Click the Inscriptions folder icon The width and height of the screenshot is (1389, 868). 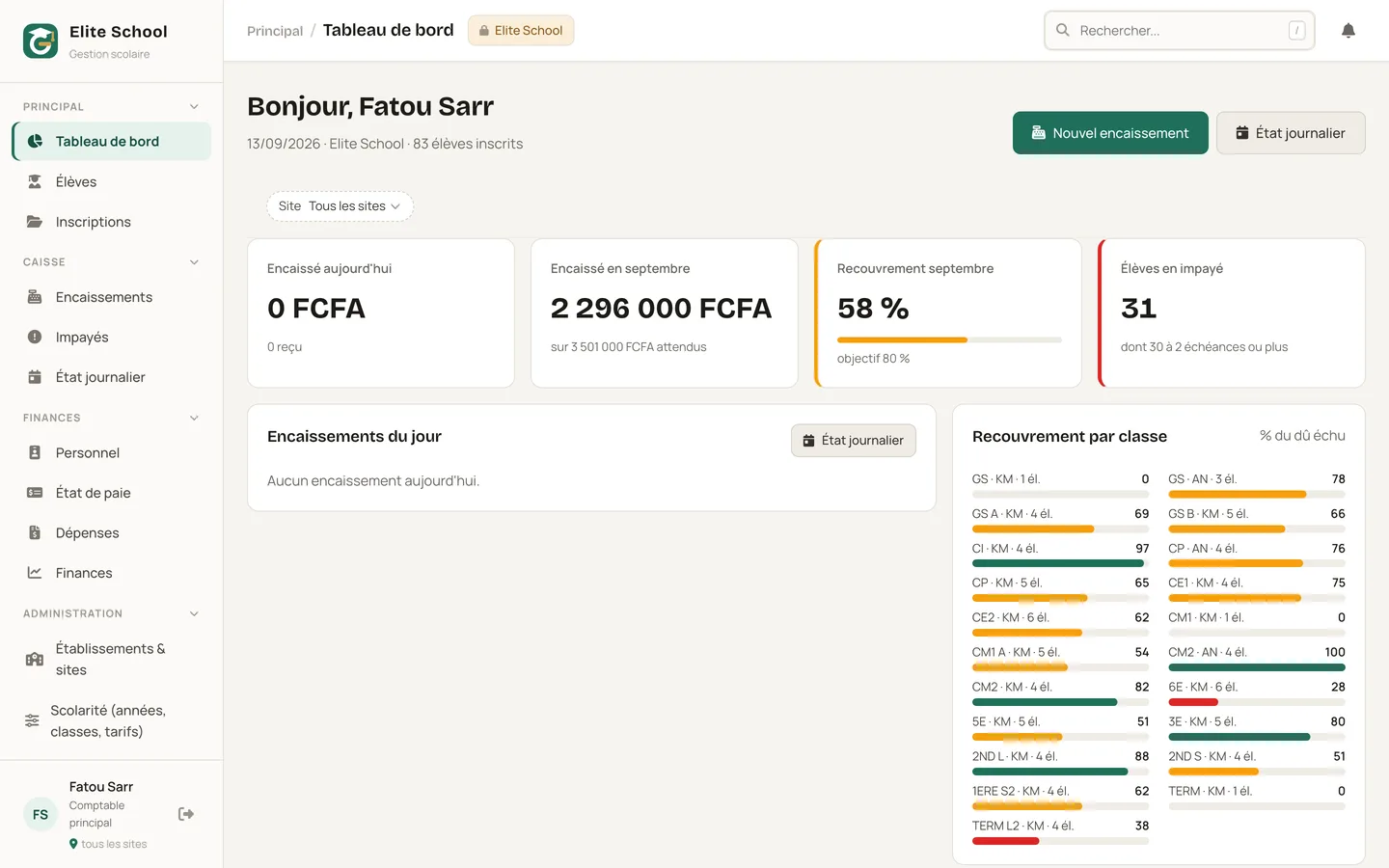pos(35,222)
